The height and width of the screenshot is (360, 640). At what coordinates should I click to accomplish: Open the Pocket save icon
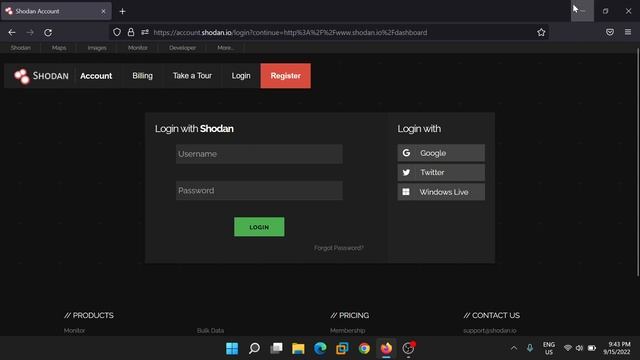pyautogui.click(x=610, y=32)
